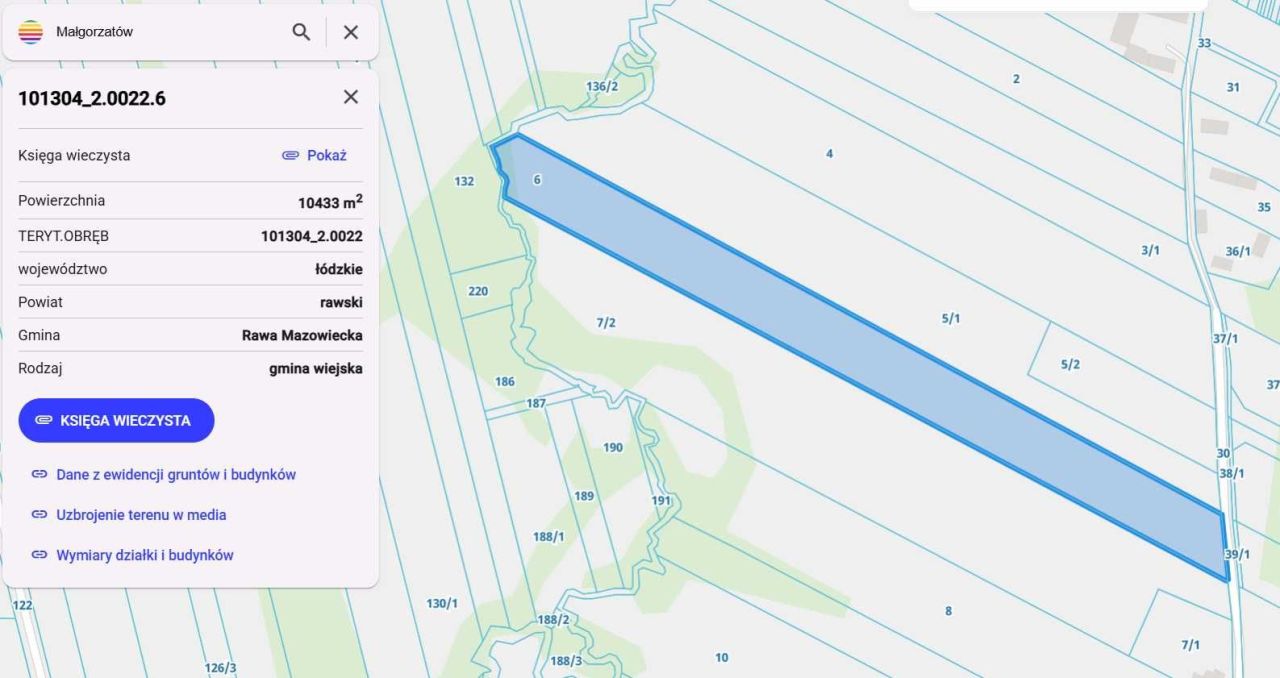The width and height of the screenshot is (1280, 678).
Task: Click the link icon beside Pokaż
Action: coord(290,155)
